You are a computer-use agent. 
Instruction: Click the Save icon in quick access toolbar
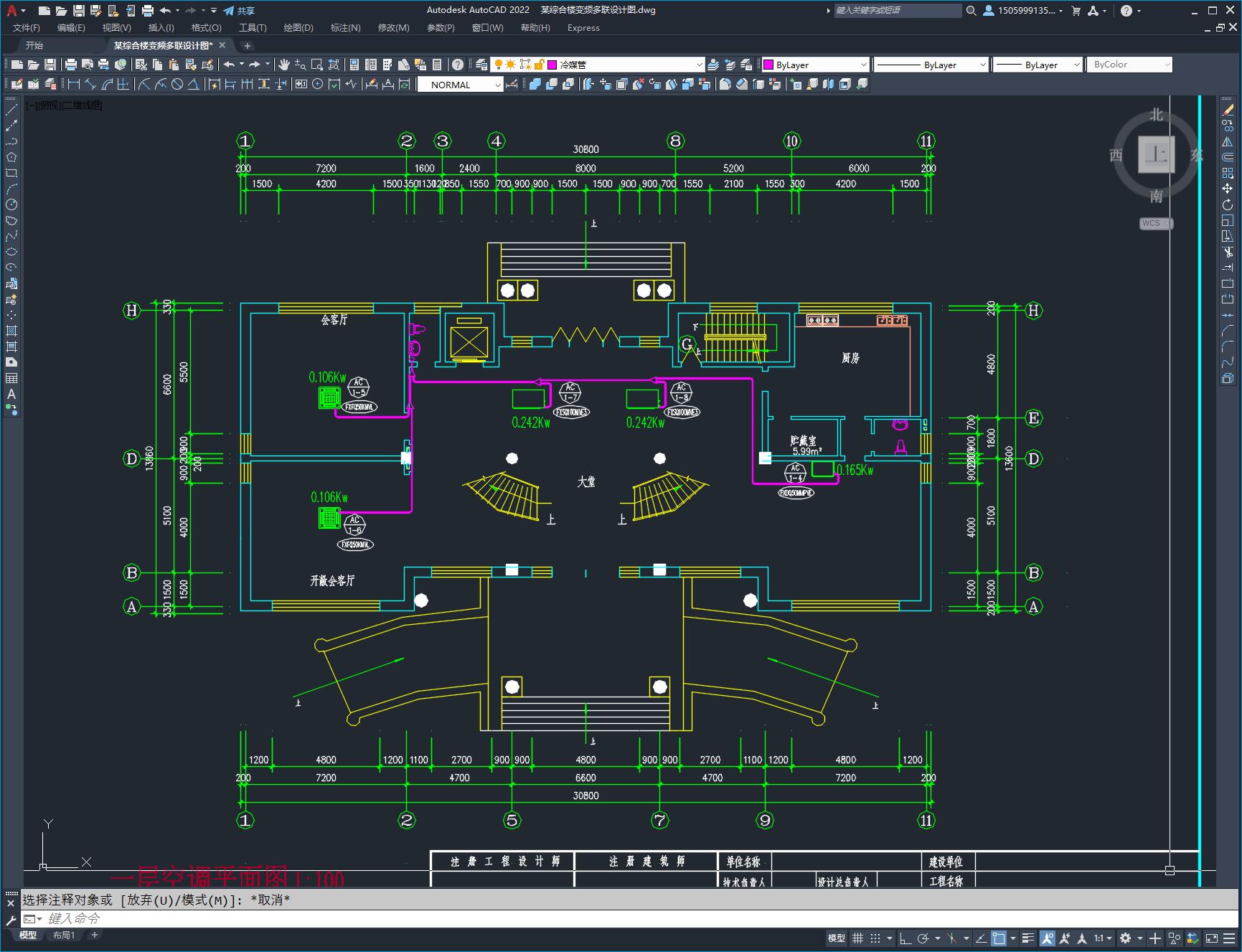coord(79,11)
